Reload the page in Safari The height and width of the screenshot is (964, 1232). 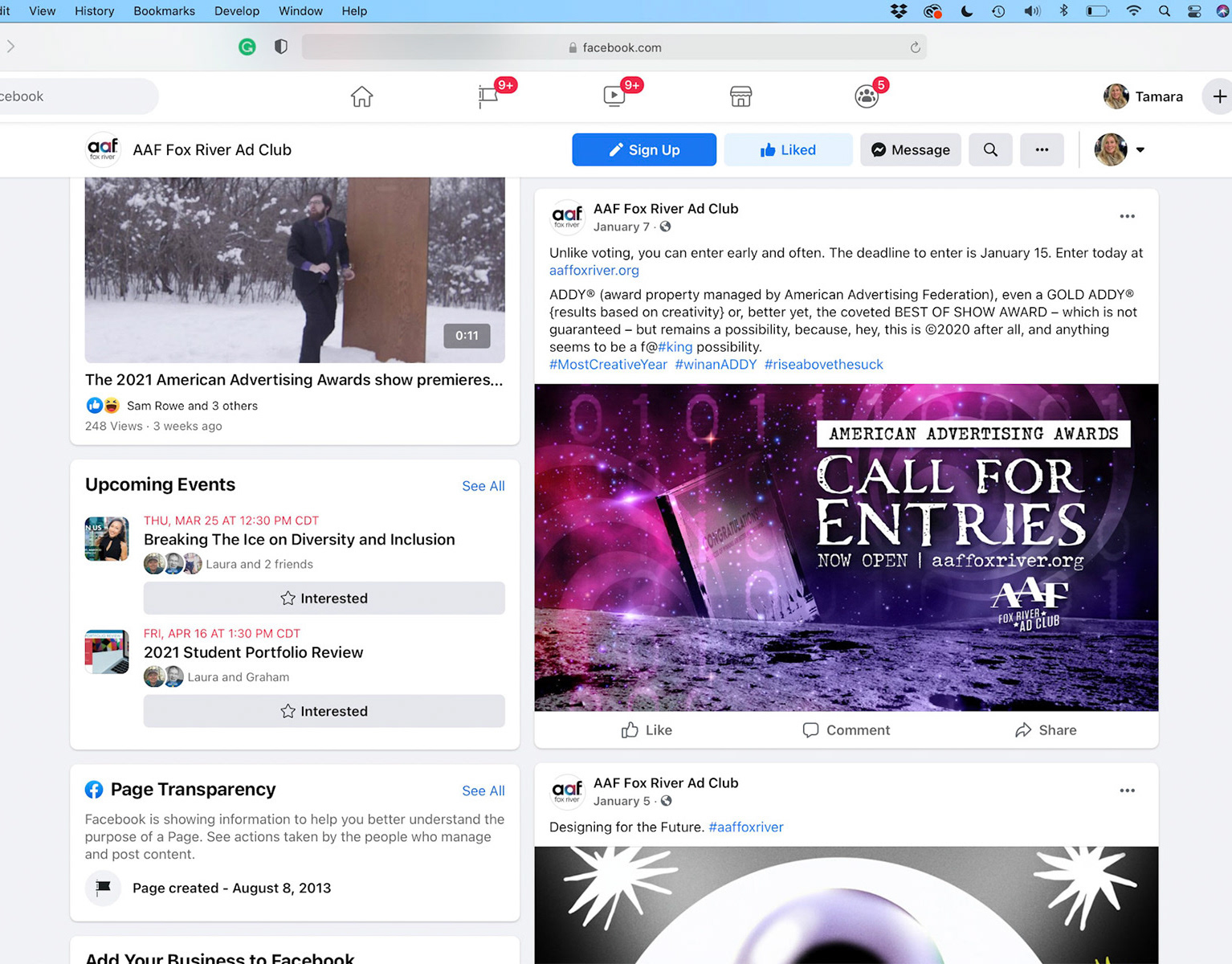(x=915, y=47)
